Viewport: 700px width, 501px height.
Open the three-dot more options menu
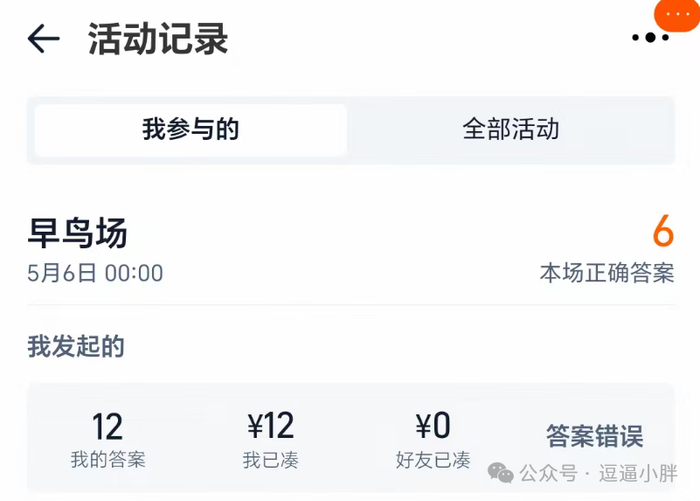[650, 38]
